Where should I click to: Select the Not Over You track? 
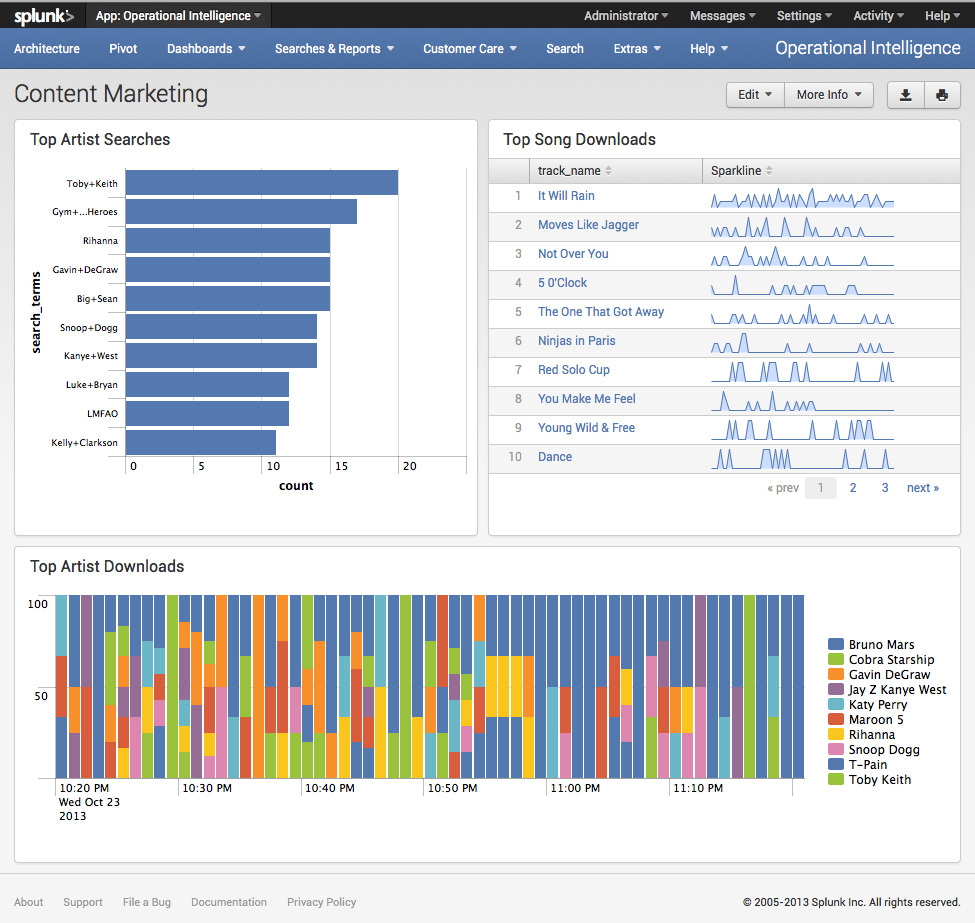tap(573, 254)
